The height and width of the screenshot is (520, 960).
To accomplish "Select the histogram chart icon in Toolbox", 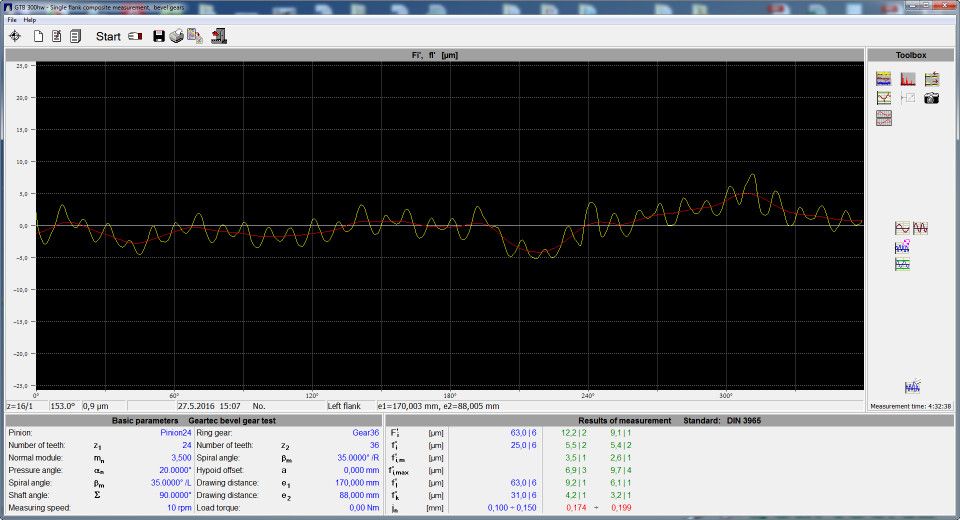I will (x=907, y=79).
